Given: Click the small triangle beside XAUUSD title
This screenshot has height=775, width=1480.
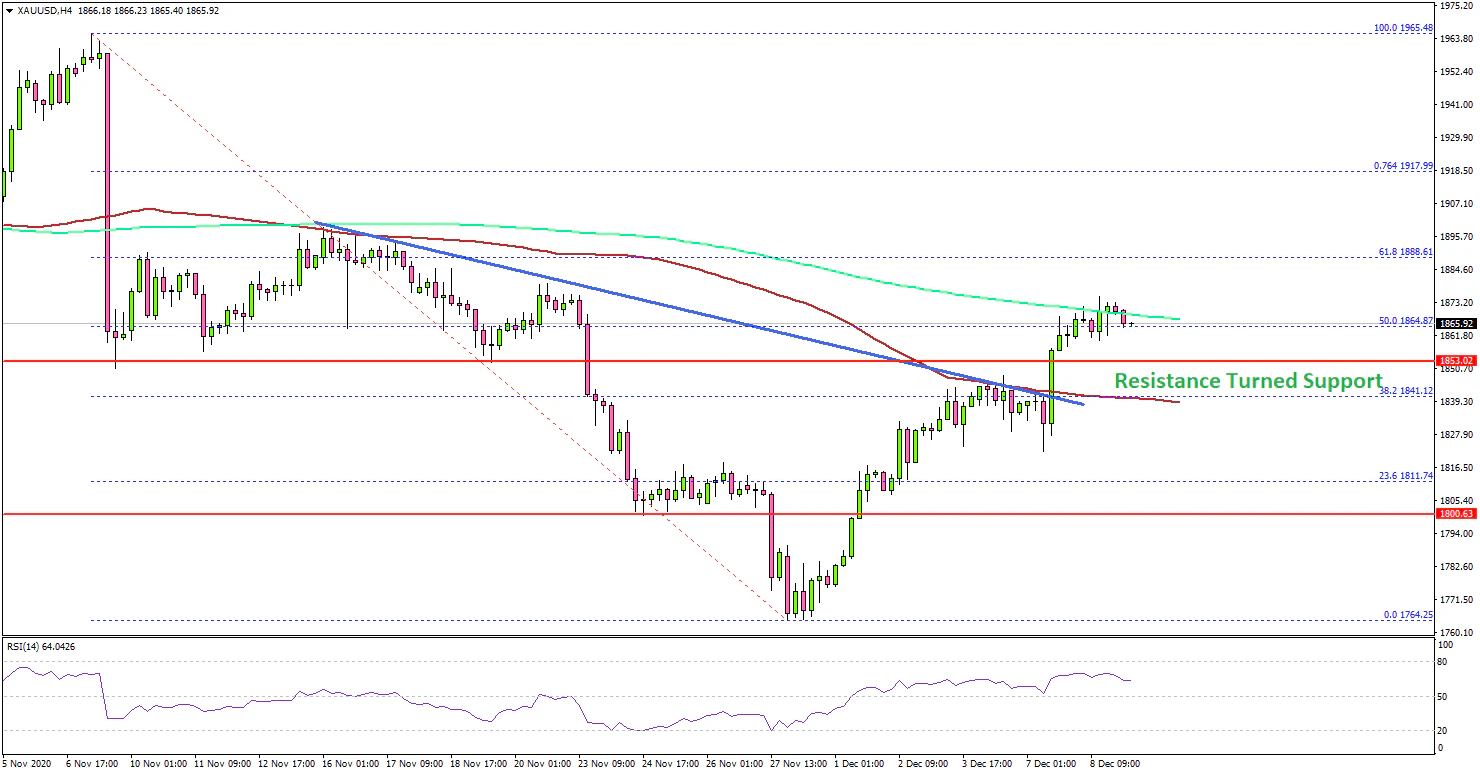Looking at the screenshot, I should pos(8,10).
